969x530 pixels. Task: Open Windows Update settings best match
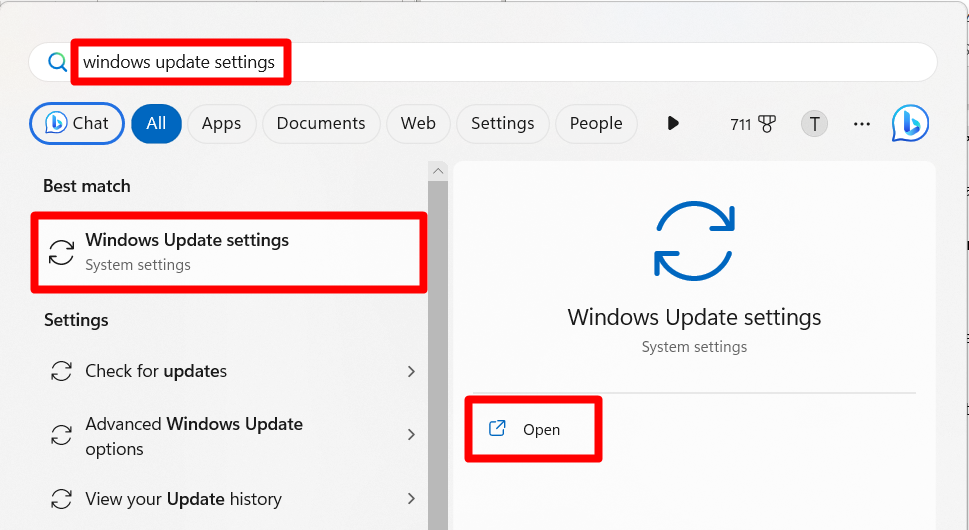click(x=229, y=252)
